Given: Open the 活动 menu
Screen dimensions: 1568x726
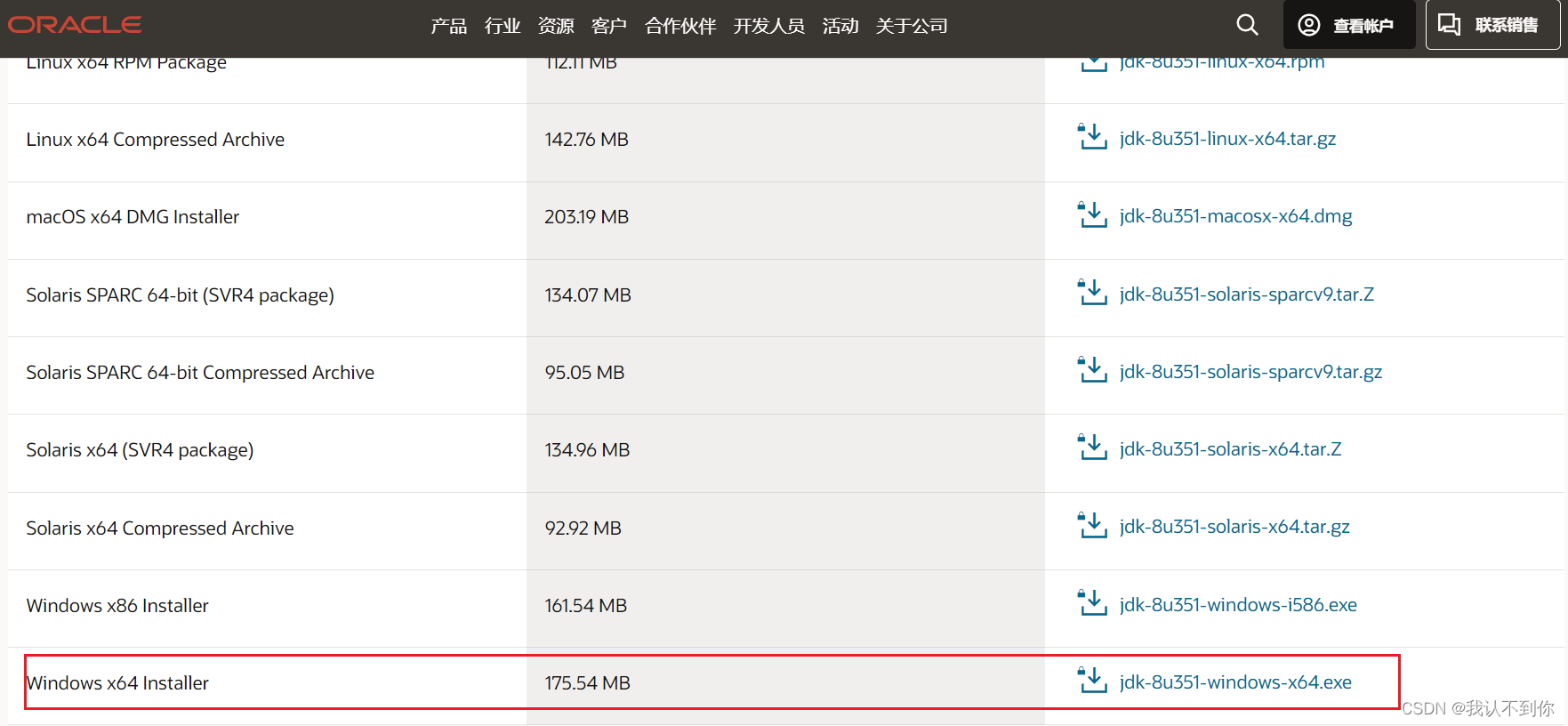Looking at the screenshot, I should [x=840, y=26].
